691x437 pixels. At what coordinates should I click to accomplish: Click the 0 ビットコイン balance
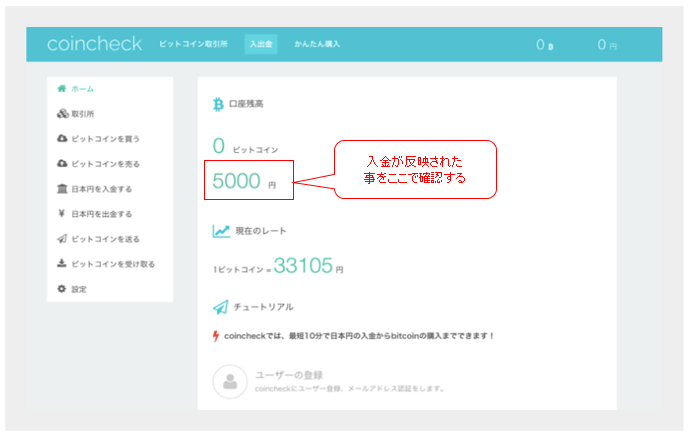pyautogui.click(x=245, y=146)
